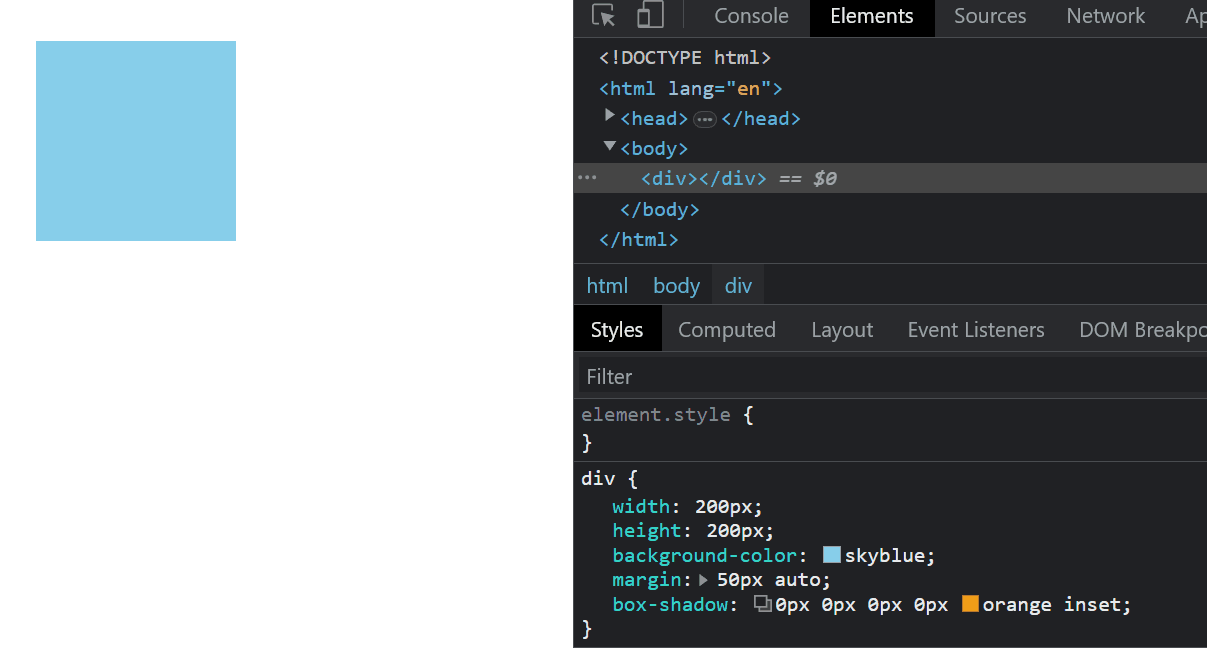1207x648 pixels.
Task: Click the html breadcrumb item
Action: coord(607,285)
